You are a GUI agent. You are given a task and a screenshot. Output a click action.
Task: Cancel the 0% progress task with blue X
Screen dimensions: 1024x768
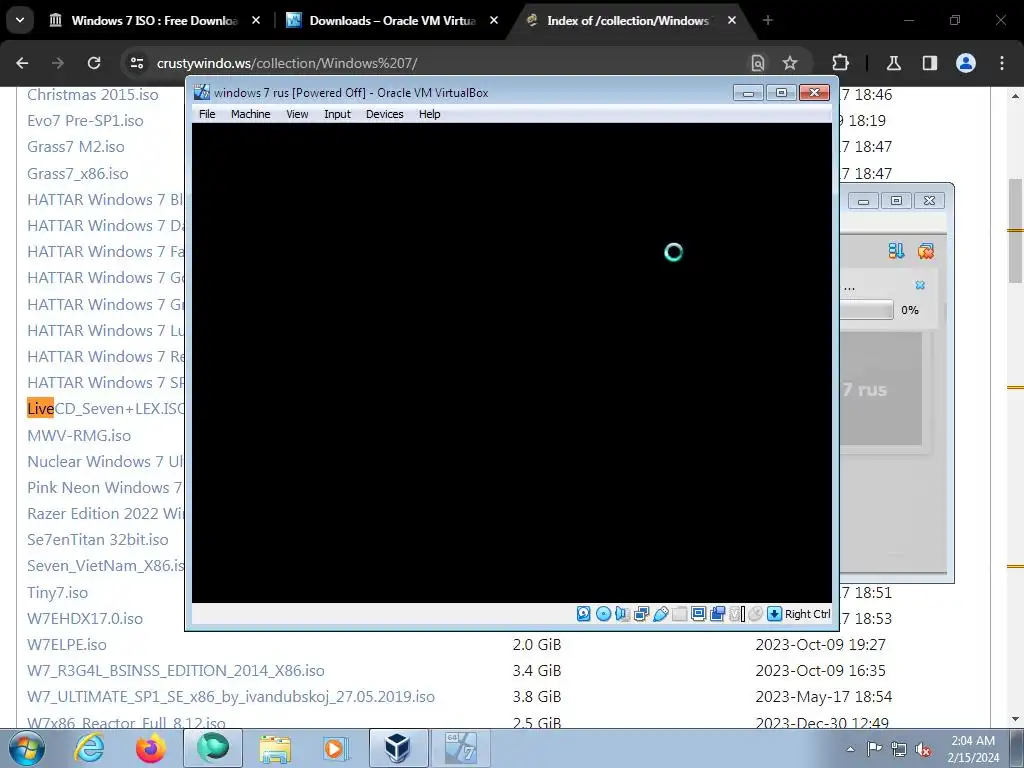click(920, 285)
